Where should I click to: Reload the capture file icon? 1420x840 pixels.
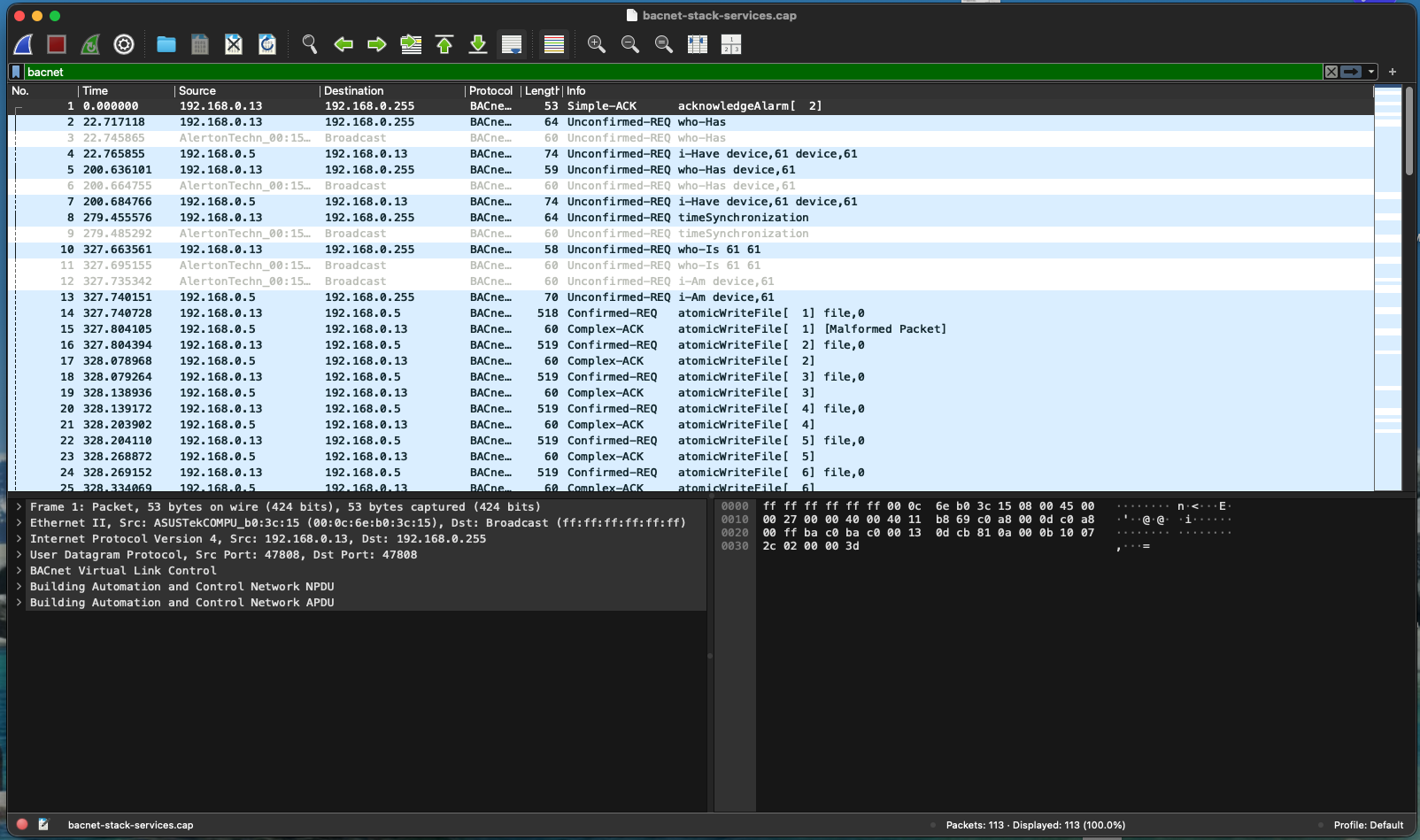coord(267,44)
